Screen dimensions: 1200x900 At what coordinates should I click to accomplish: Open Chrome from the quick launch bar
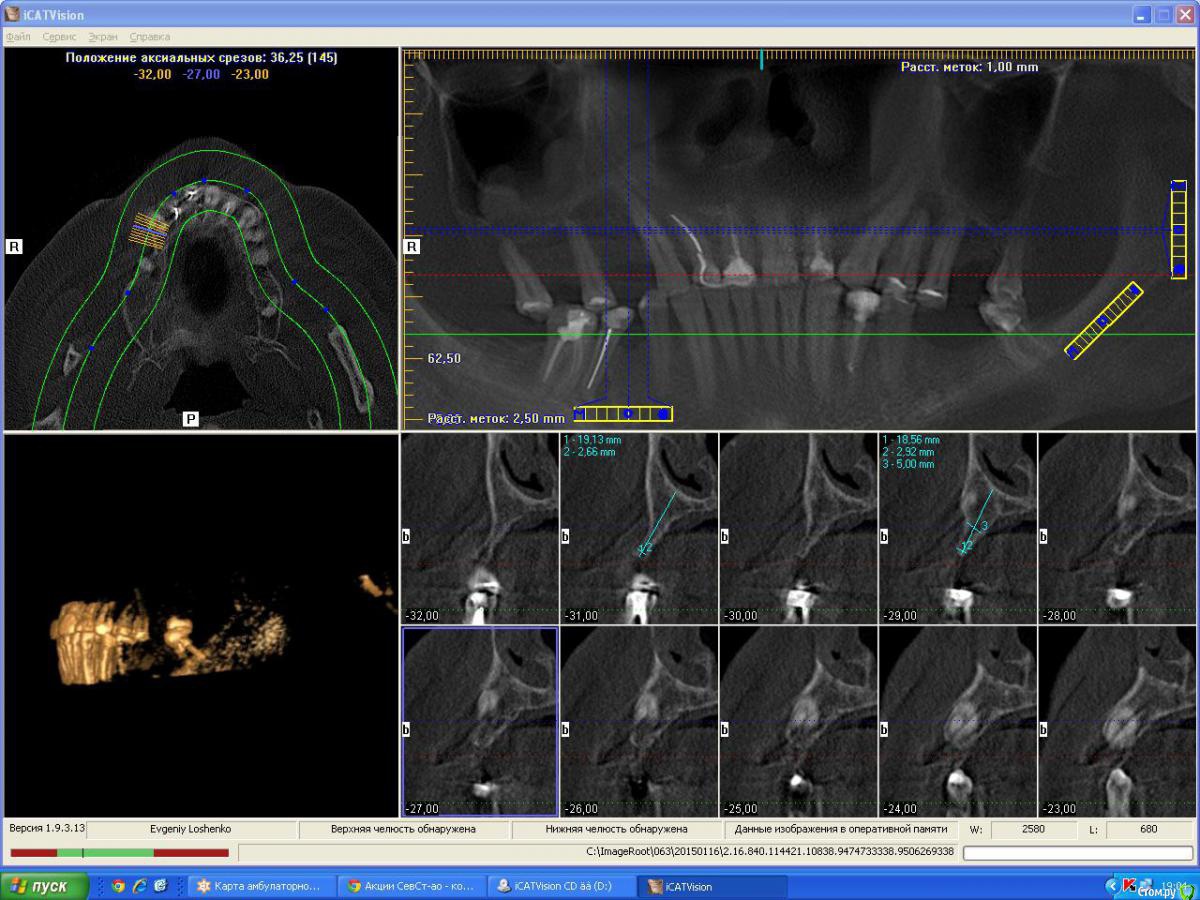click(119, 886)
